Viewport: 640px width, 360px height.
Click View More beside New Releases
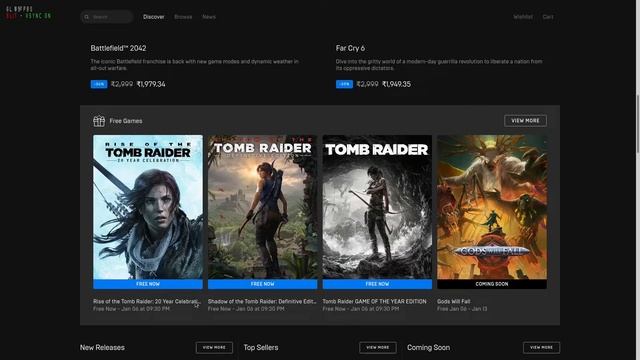click(x=214, y=347)
